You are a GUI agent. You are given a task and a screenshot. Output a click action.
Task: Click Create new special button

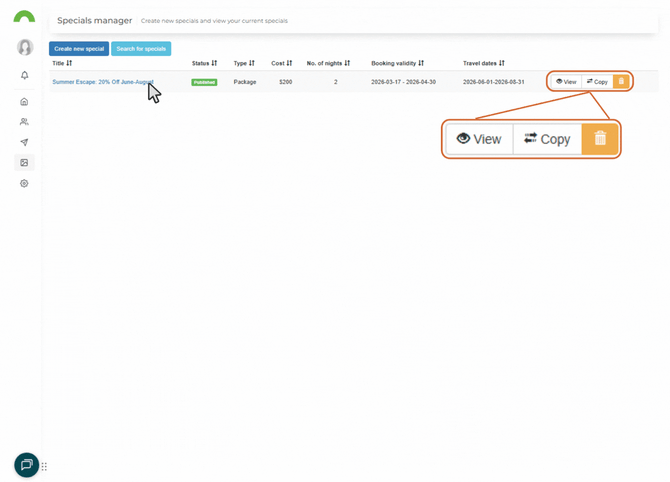tap(79, 49)
